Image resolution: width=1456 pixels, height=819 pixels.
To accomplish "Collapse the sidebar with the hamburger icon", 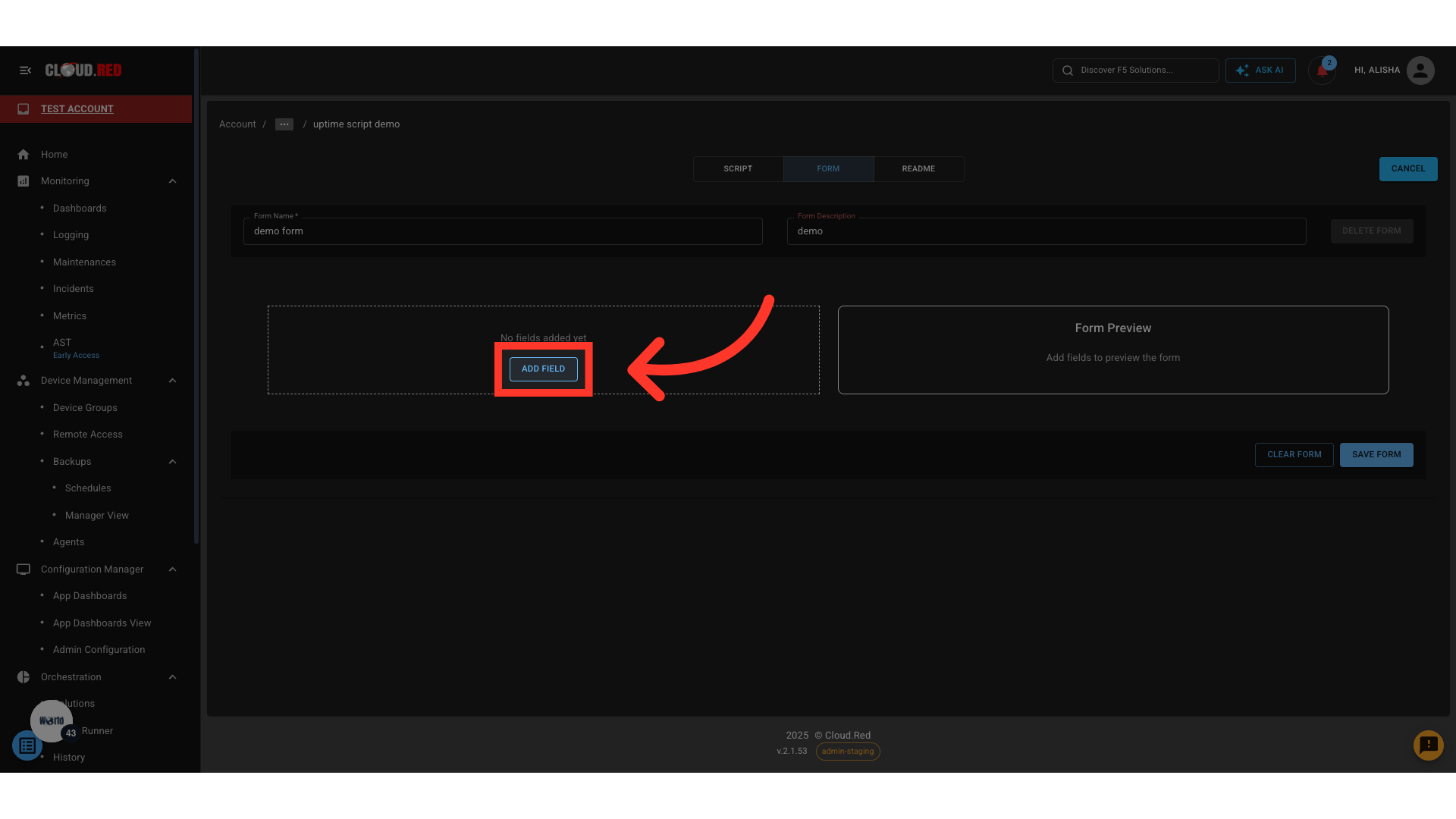I will (x=25, y=71).
